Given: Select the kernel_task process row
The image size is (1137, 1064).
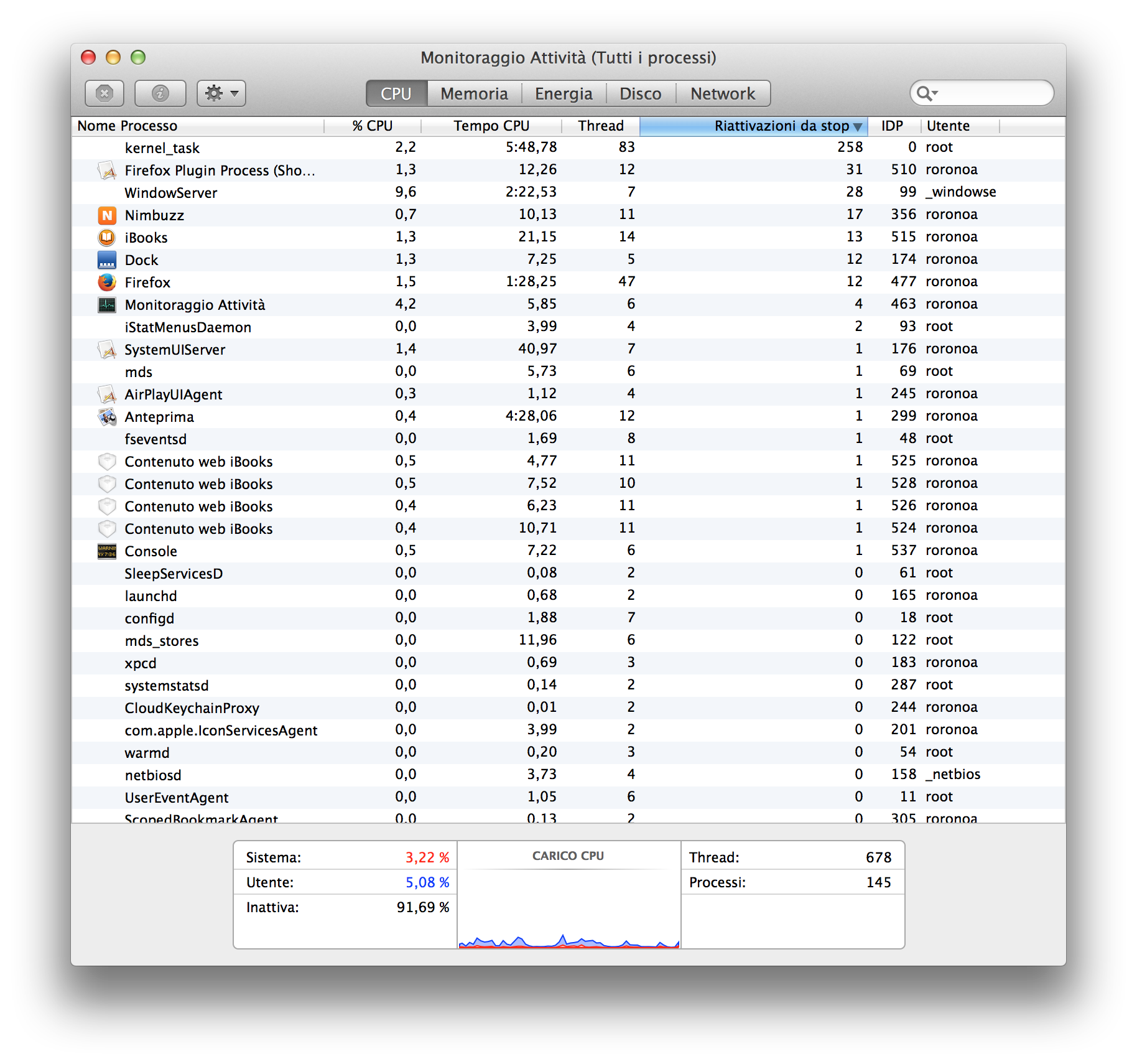Looking at the screenshot, I should (568, 148).
